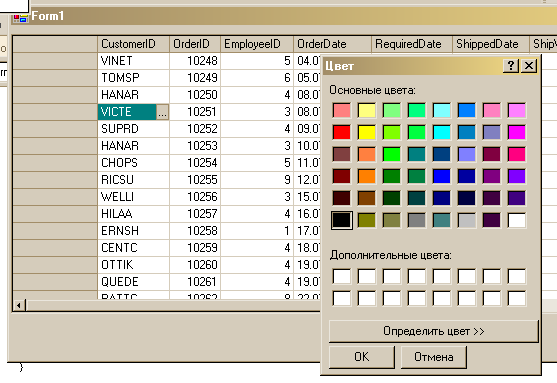Pick the bright yellow swatch
557x383 pixels.
367,133
